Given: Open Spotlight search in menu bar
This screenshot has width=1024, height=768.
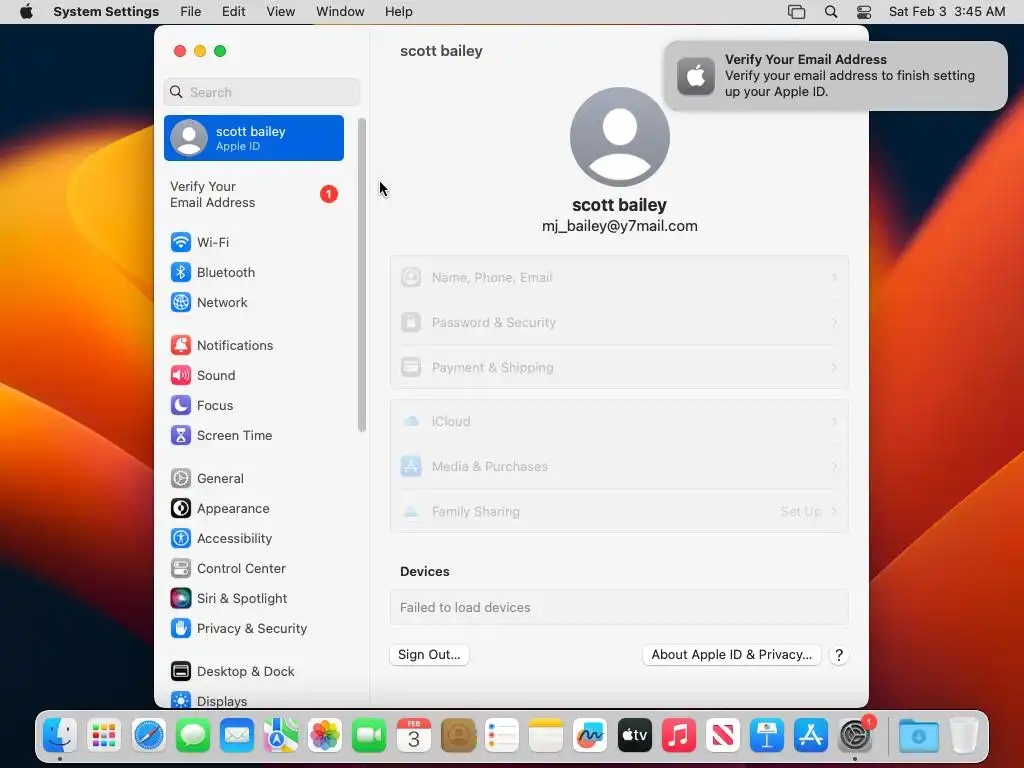Looking at the screenshot, I should pyautogui.click(x=831, y=12).
